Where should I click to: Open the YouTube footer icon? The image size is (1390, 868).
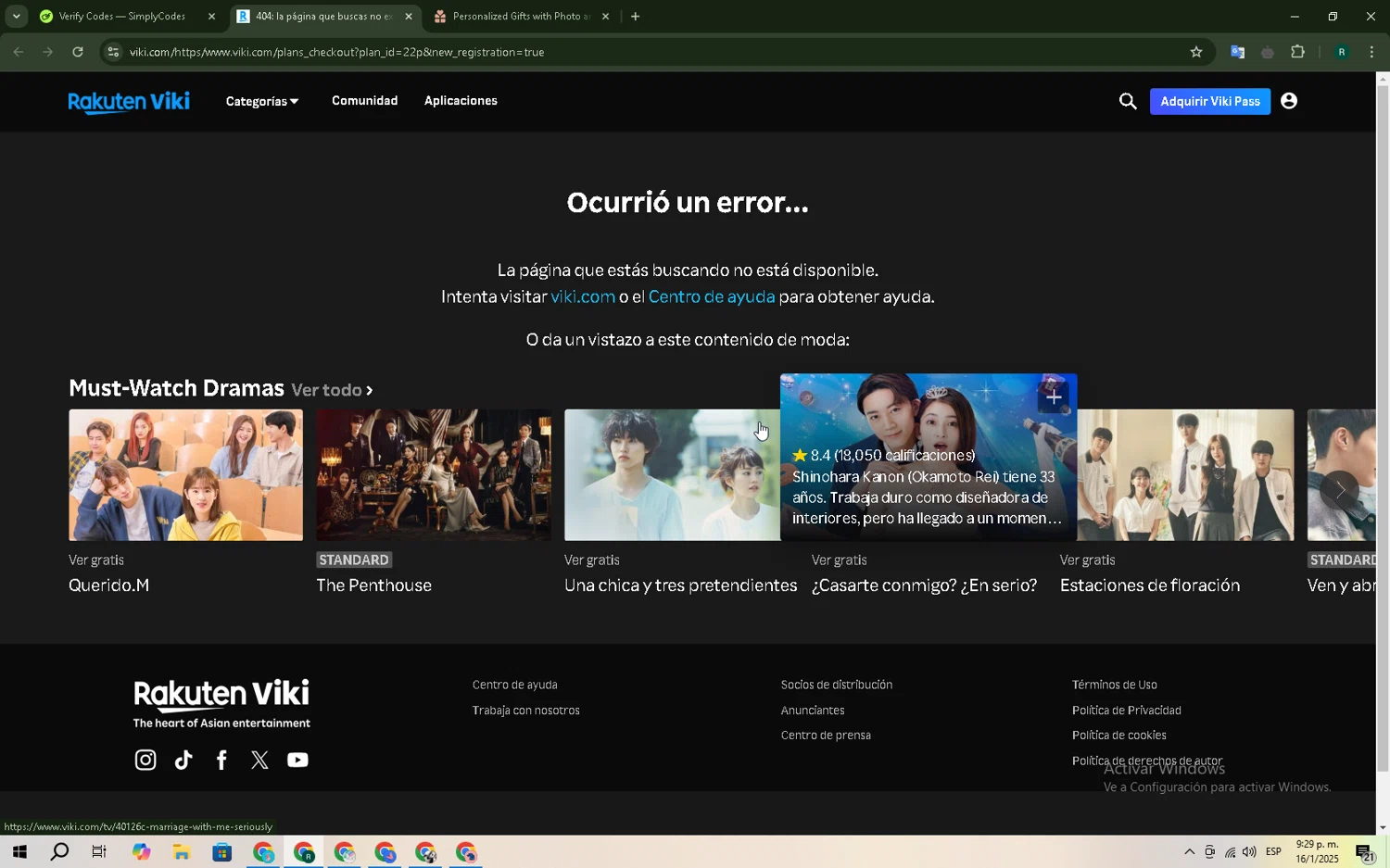297,760
